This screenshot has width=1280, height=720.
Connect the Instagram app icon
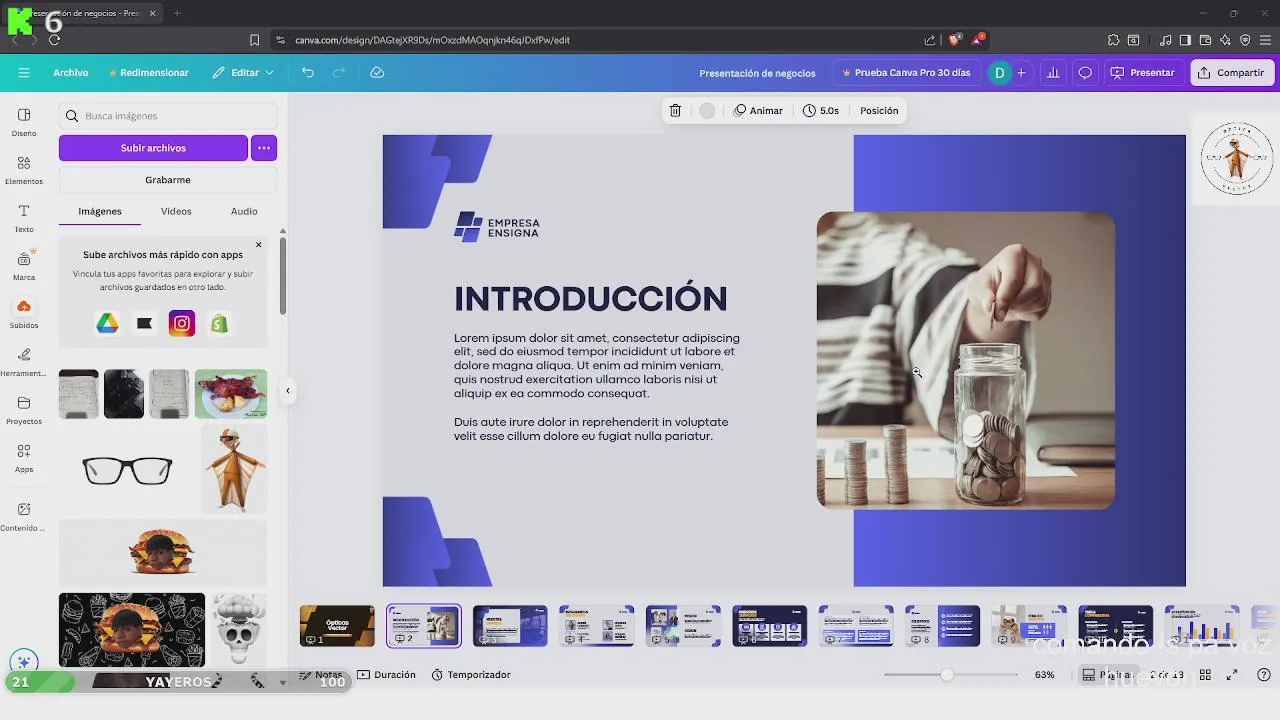pos(182,323)
